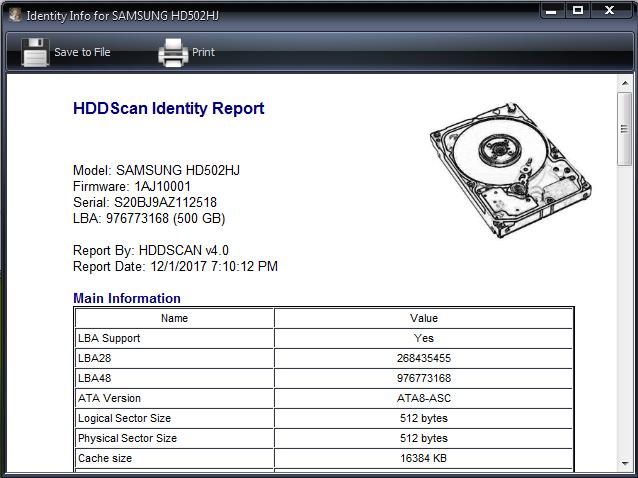638x478 pixels.
Task: Click the scrollbar up arrow
Action: [624, 83]
